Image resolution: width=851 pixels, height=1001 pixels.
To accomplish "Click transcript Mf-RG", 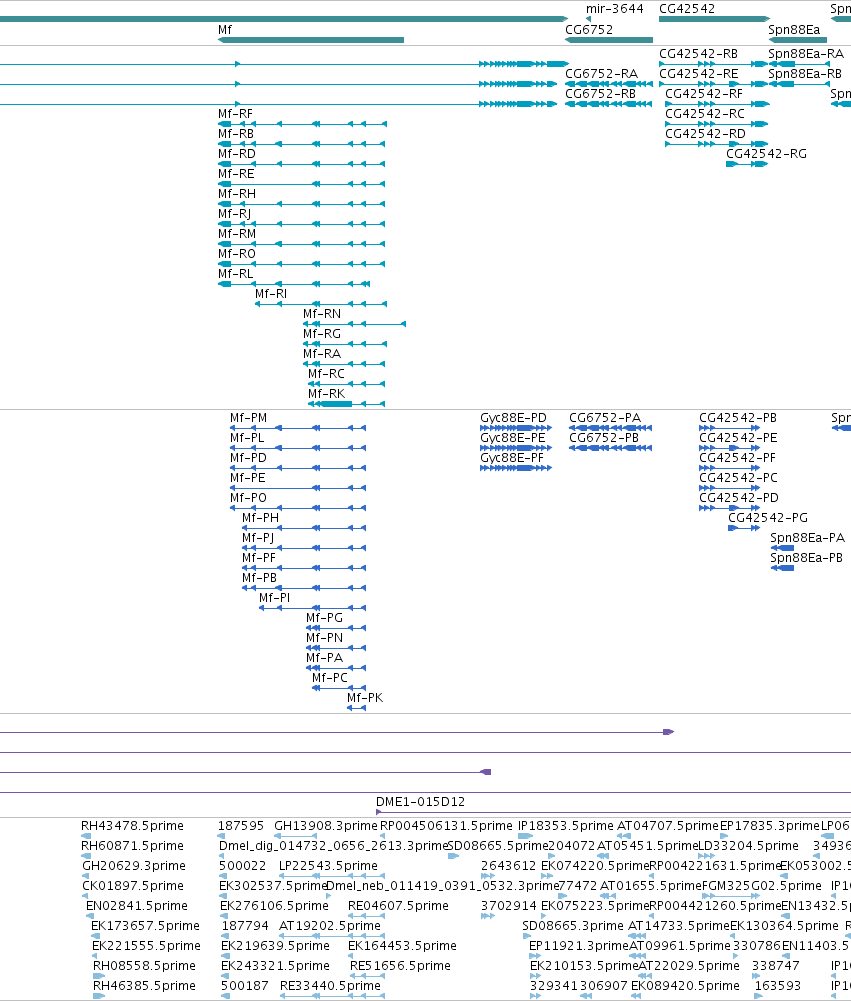I will [322, 334].
